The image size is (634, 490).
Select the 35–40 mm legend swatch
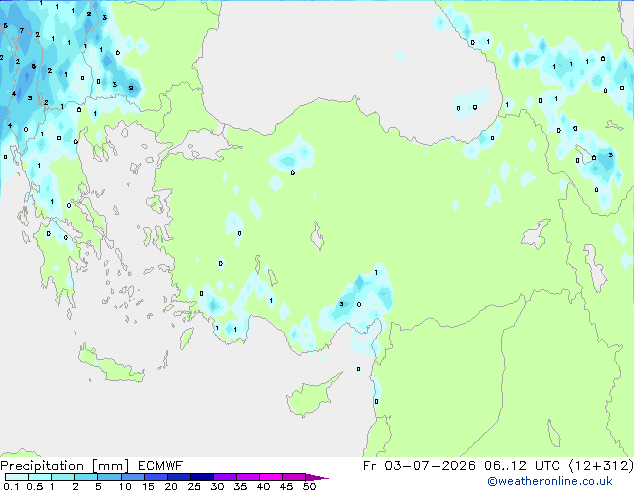[247, 477]
